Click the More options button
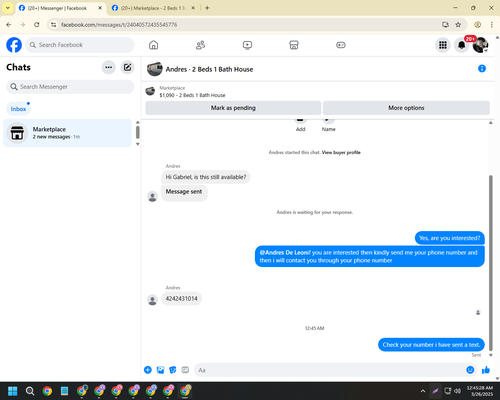 (406, 108)
